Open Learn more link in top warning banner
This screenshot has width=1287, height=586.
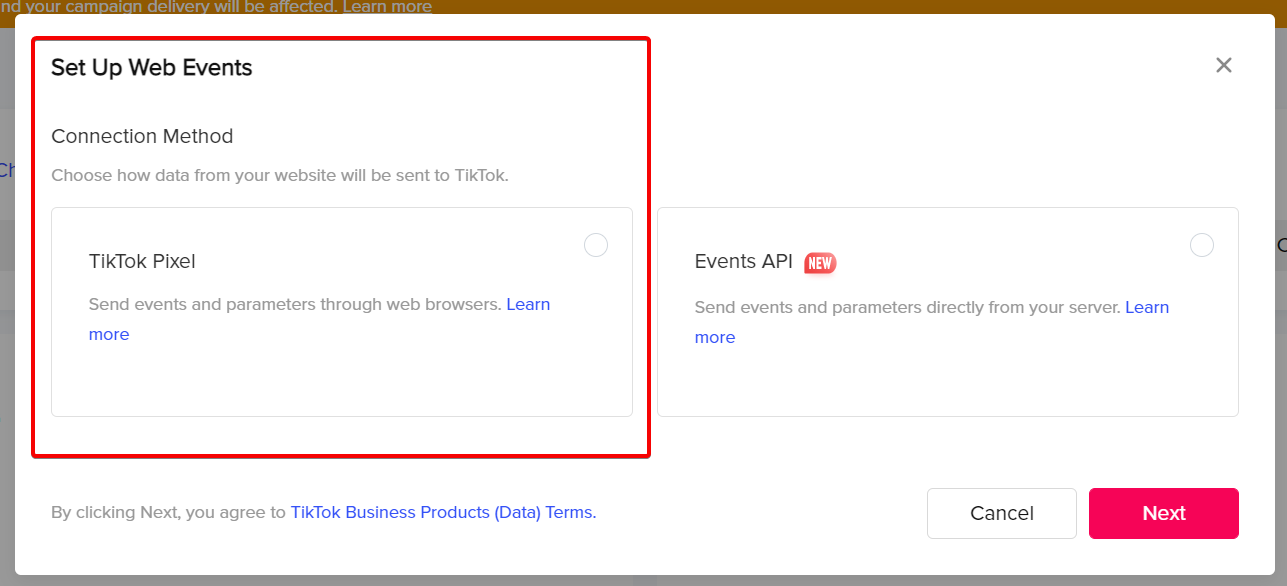(387, 7)
